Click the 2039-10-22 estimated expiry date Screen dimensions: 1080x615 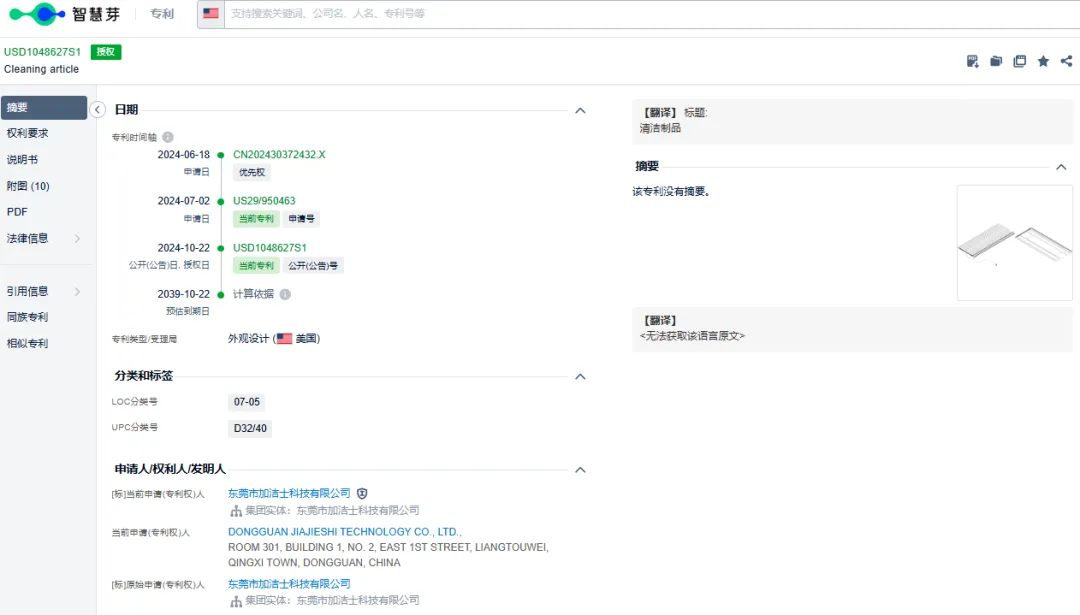(x=183, y=294)
